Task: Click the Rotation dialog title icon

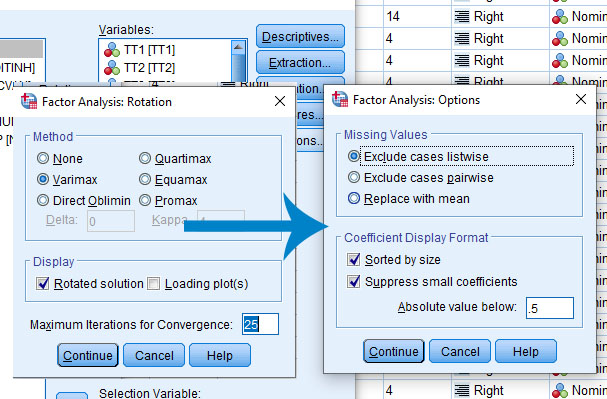Action: tap(29, 101)
